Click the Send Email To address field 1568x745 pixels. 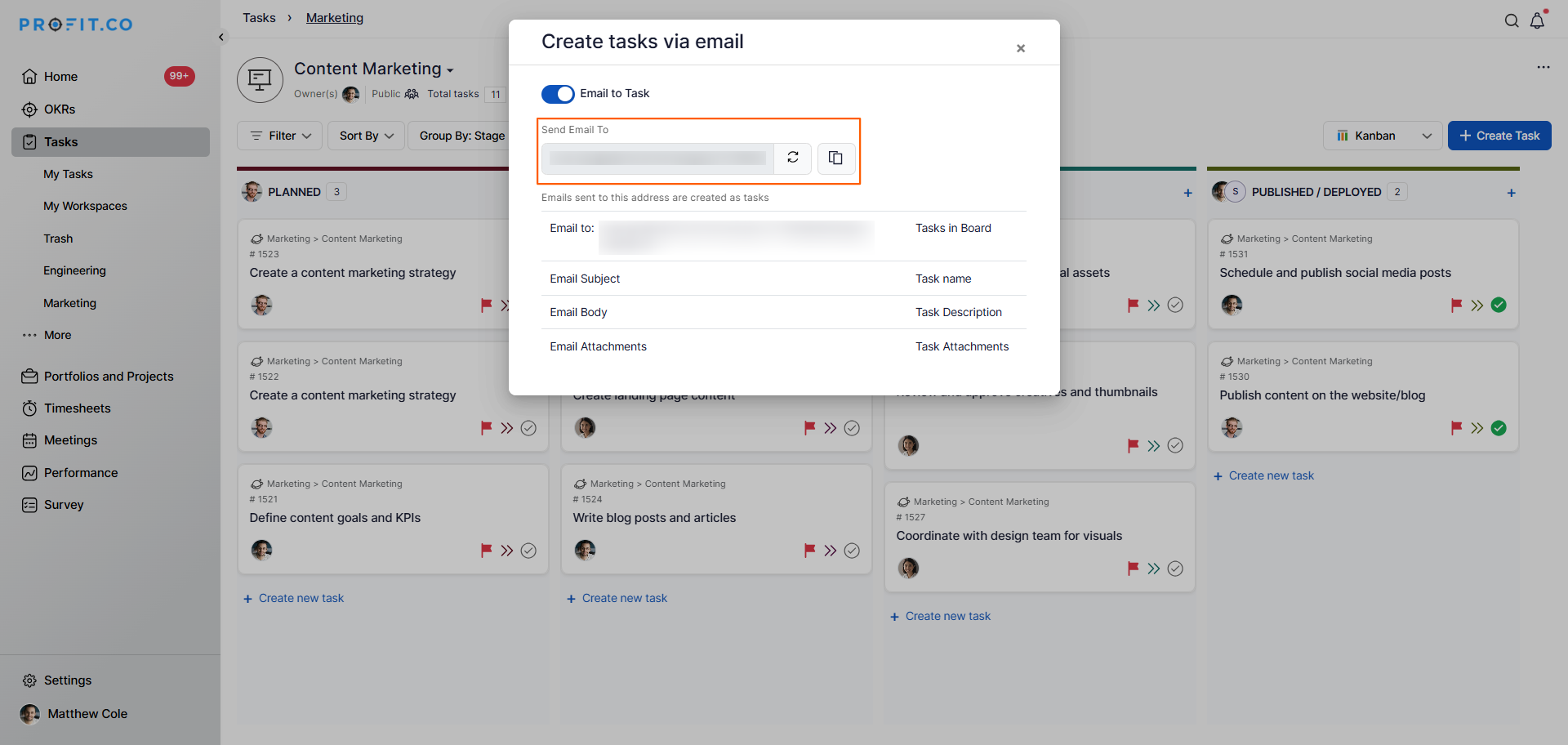click(x=657, y=158)
